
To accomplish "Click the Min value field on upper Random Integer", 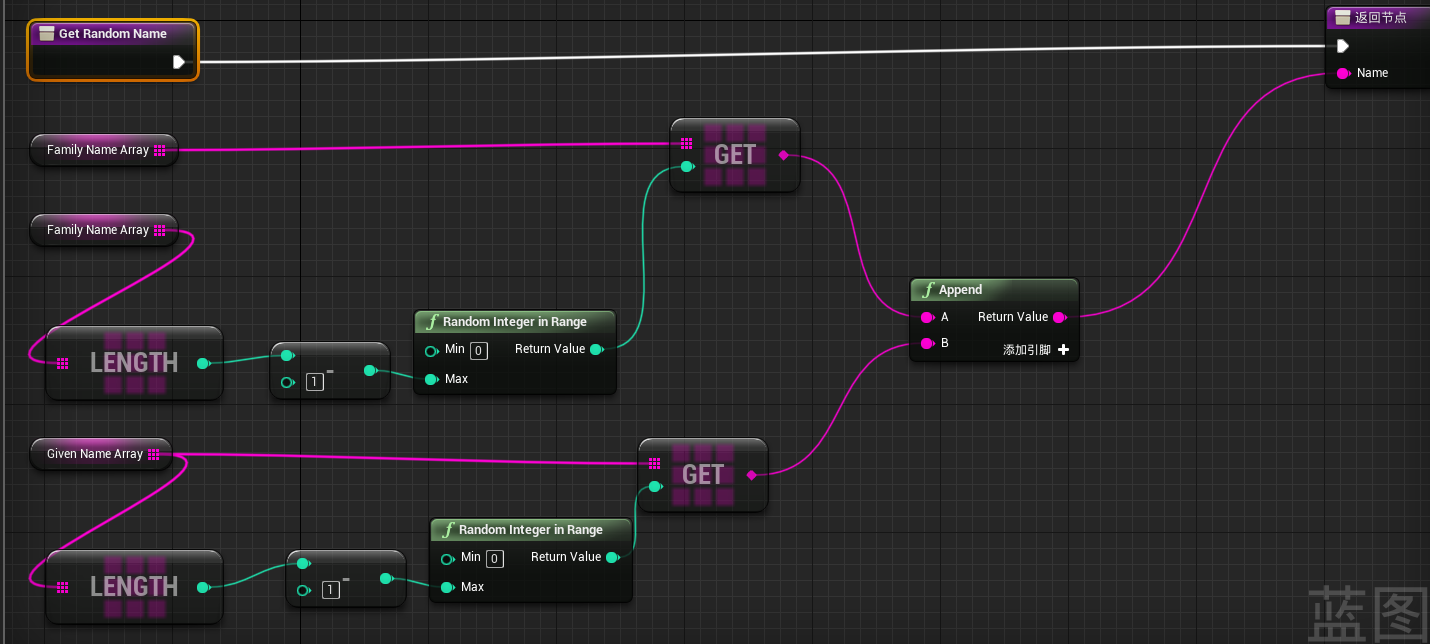I will coord(478,350).
